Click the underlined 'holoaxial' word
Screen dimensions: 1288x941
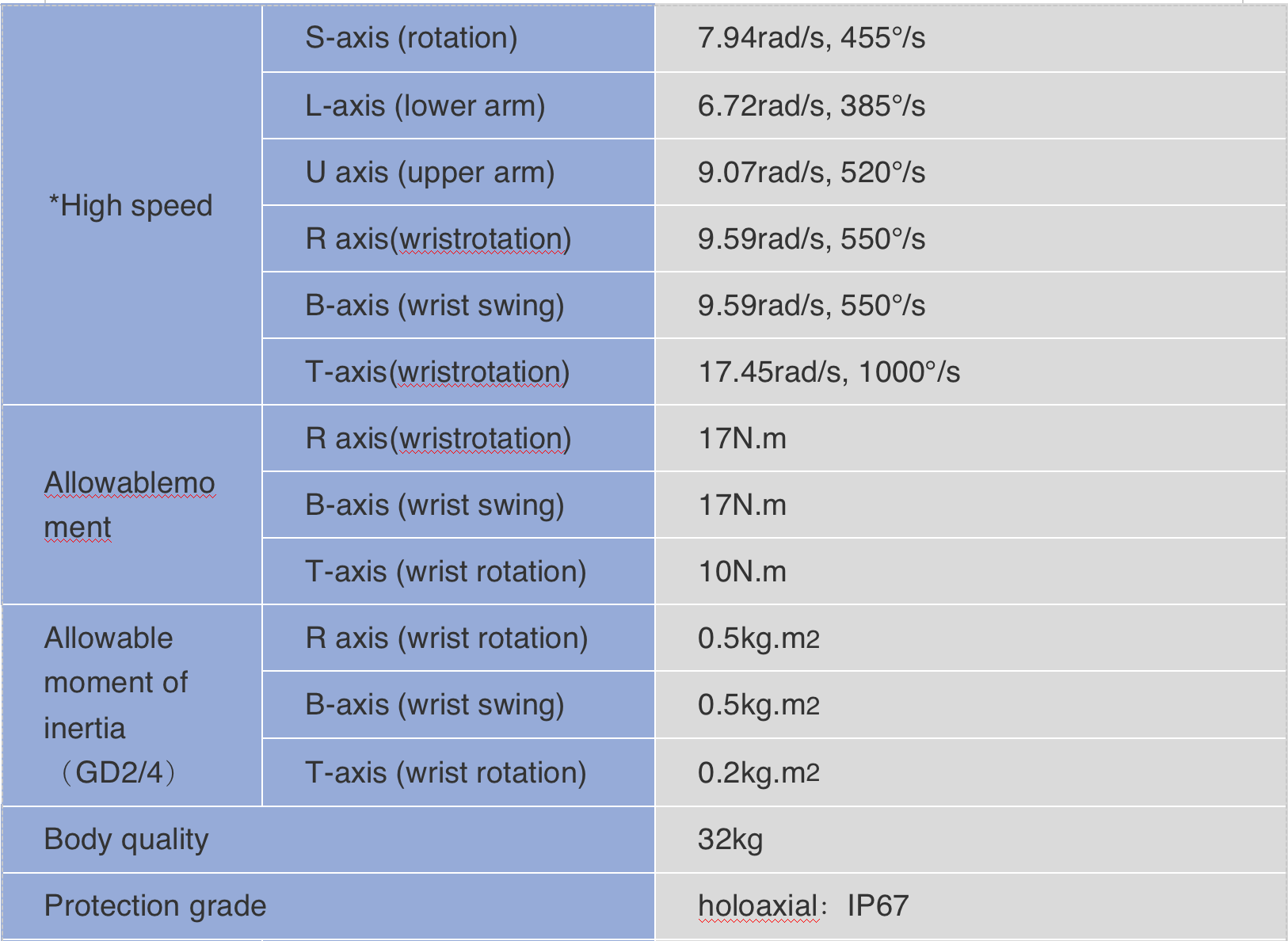point(757,905)
